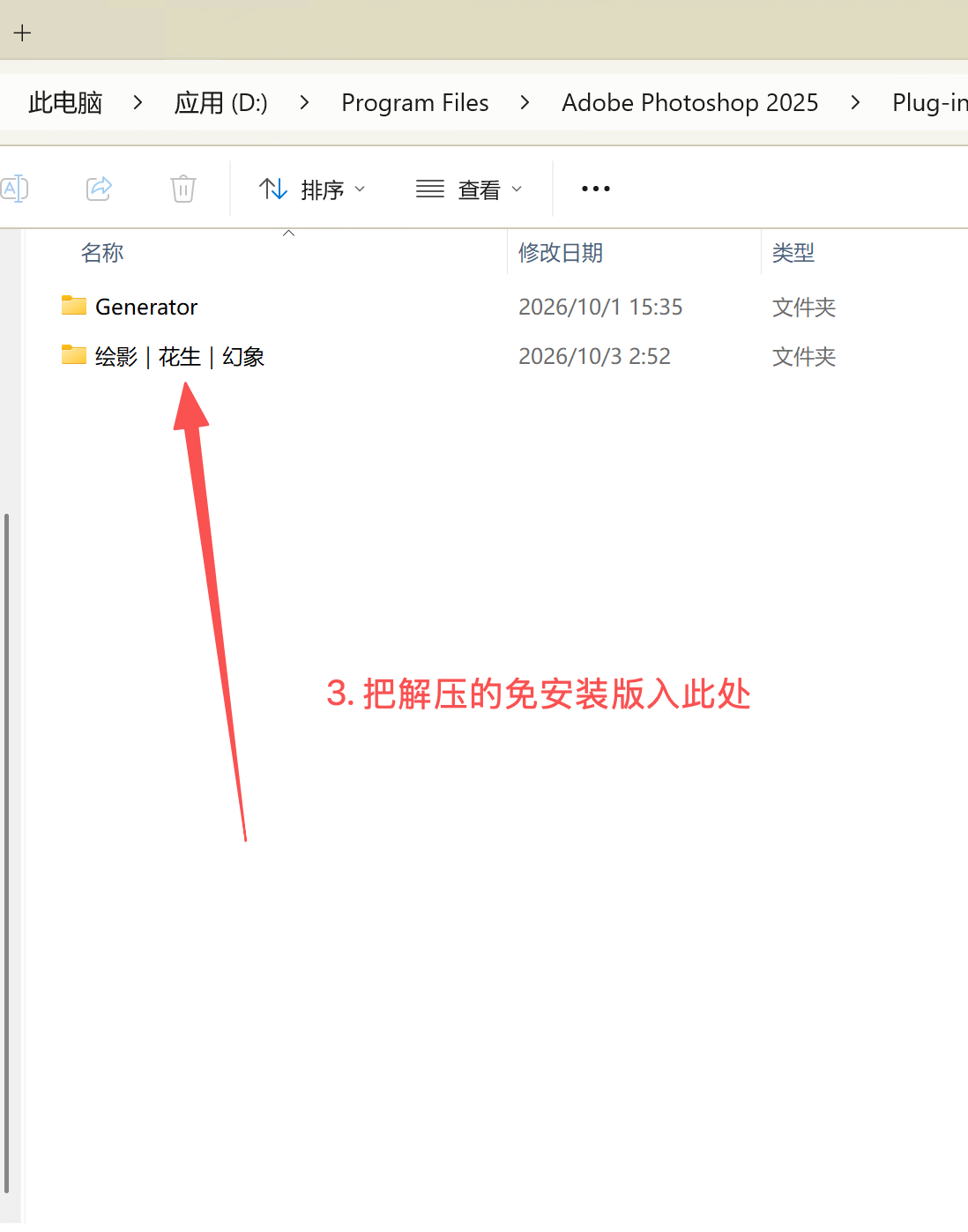Open the three-dot more options menu
Viewport: 968px width, 1232px height.
(596, 189)
